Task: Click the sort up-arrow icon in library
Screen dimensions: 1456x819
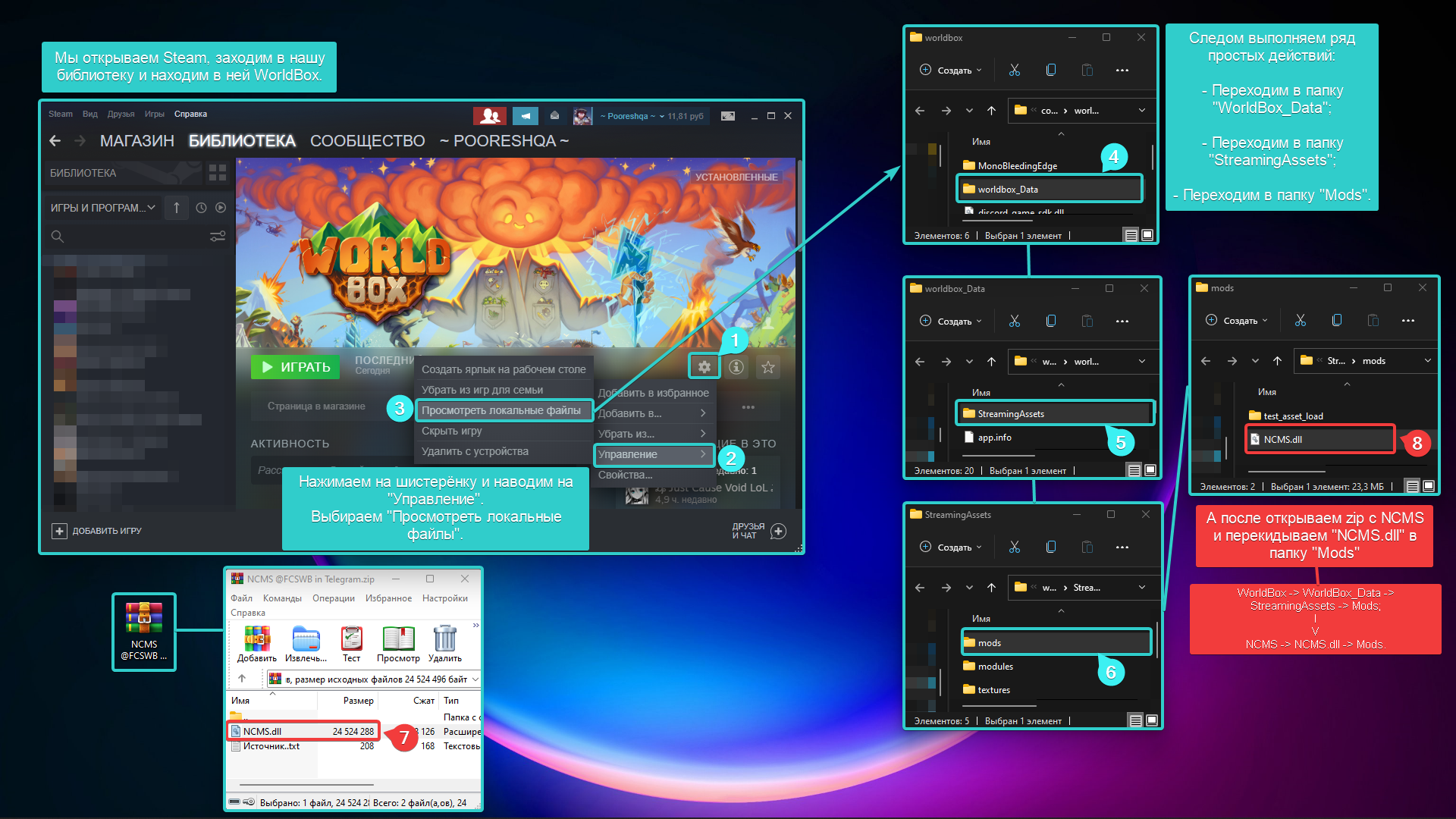Action: coord(177,208)
